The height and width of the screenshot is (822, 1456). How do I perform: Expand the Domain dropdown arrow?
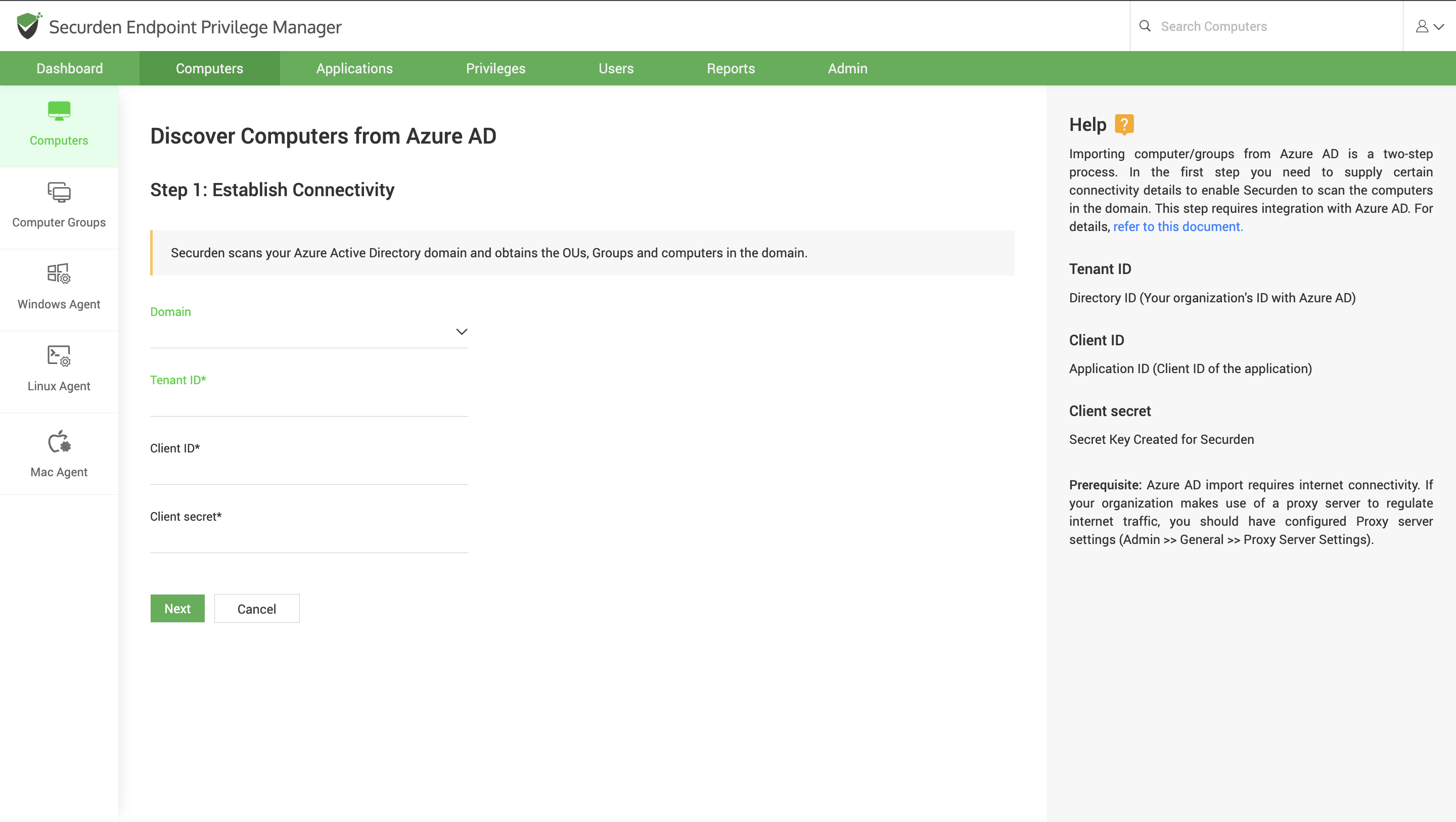[461, 332]
